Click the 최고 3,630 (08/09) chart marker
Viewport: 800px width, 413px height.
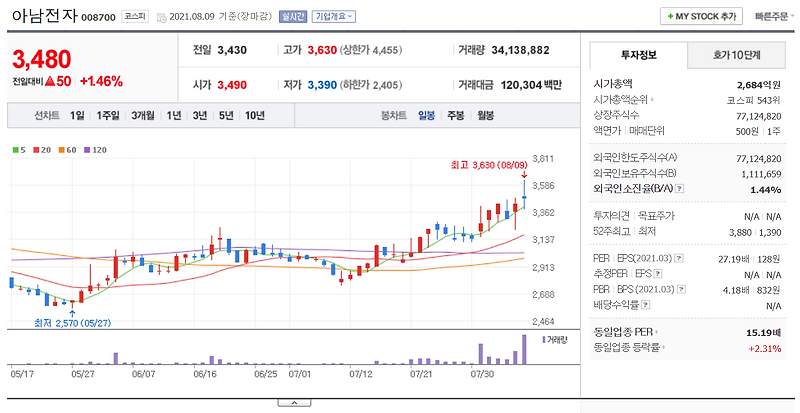click(489, 165)
